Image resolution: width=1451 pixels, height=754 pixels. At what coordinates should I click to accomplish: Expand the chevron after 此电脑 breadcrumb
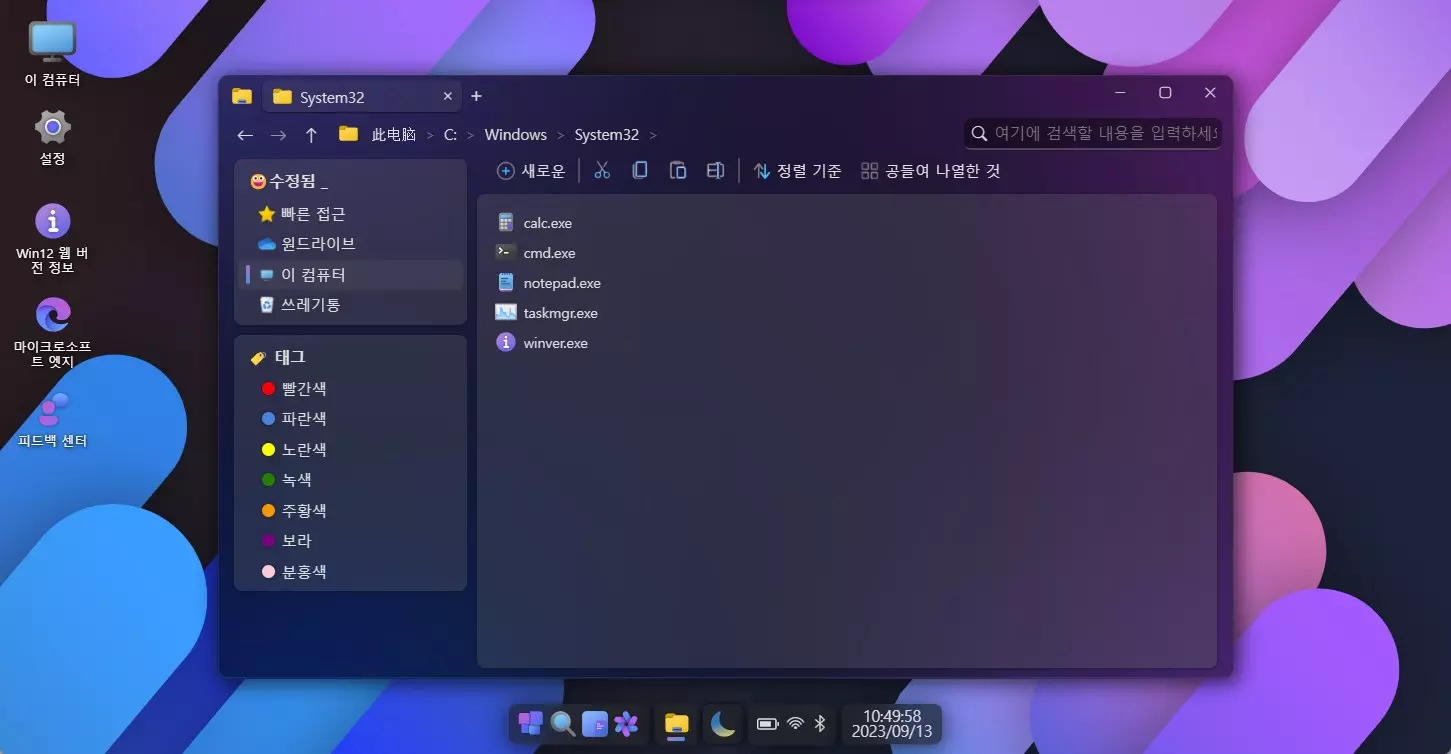click(x=430, y=135)
